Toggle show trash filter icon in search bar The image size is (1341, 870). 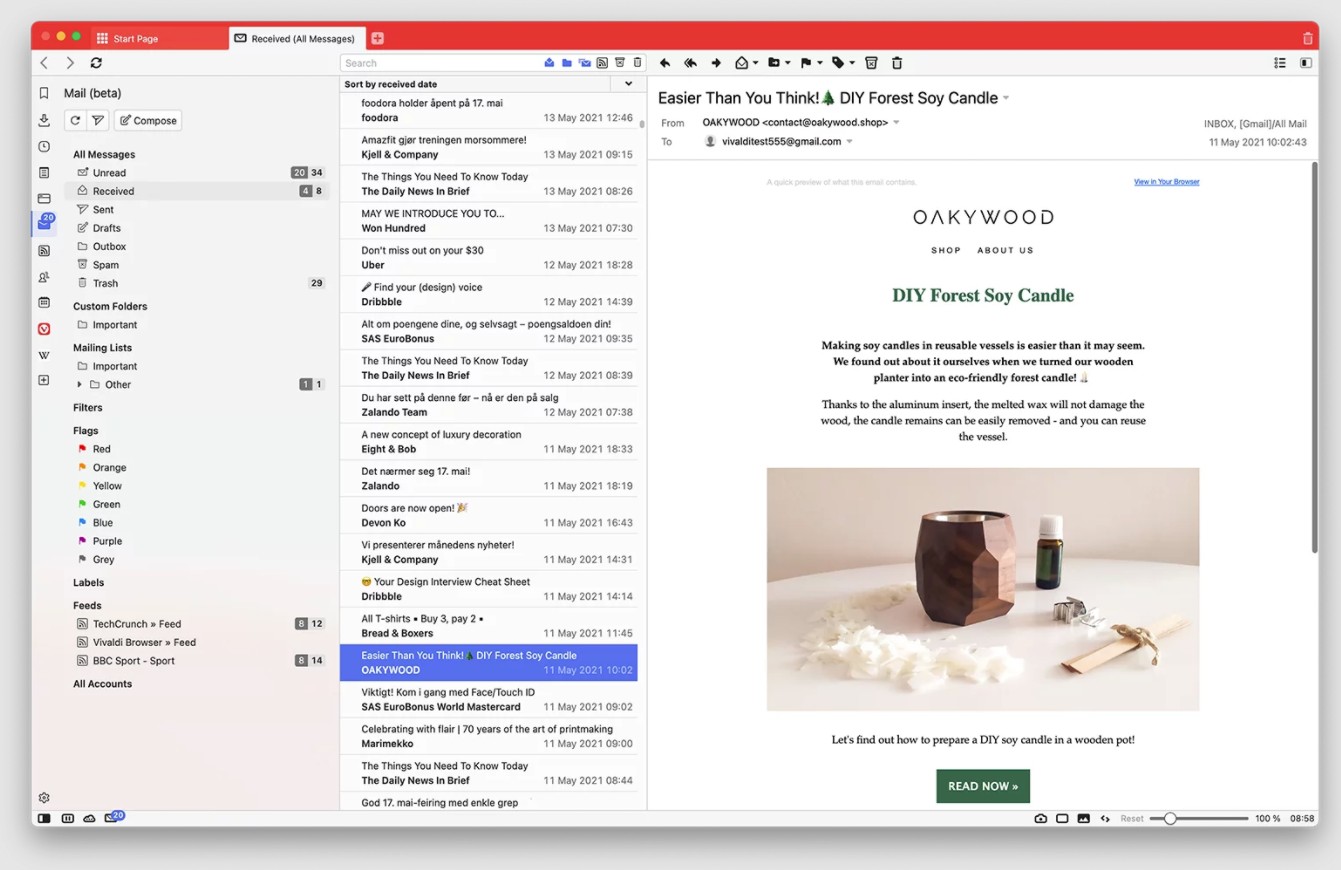[x=638, y=63]
